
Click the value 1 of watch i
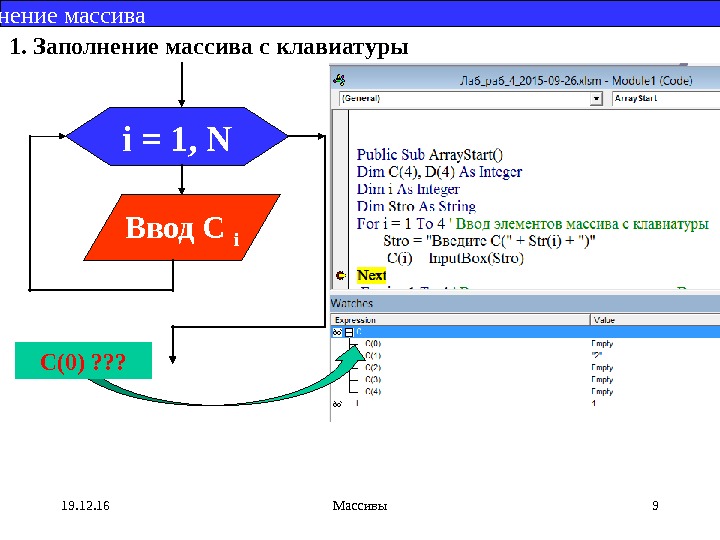pos(594,404)
